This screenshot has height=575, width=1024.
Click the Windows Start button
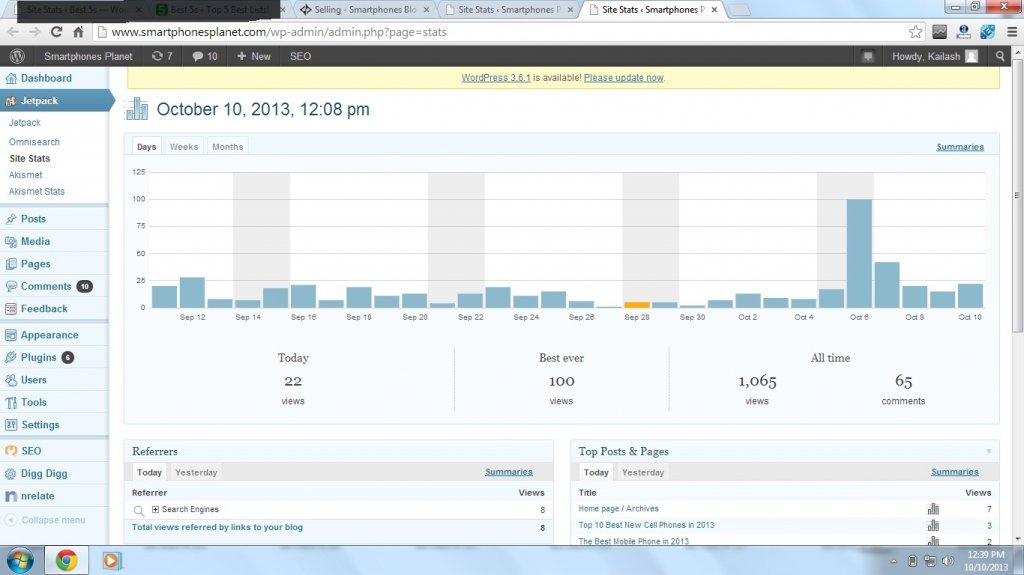click(x=20, y=561)
